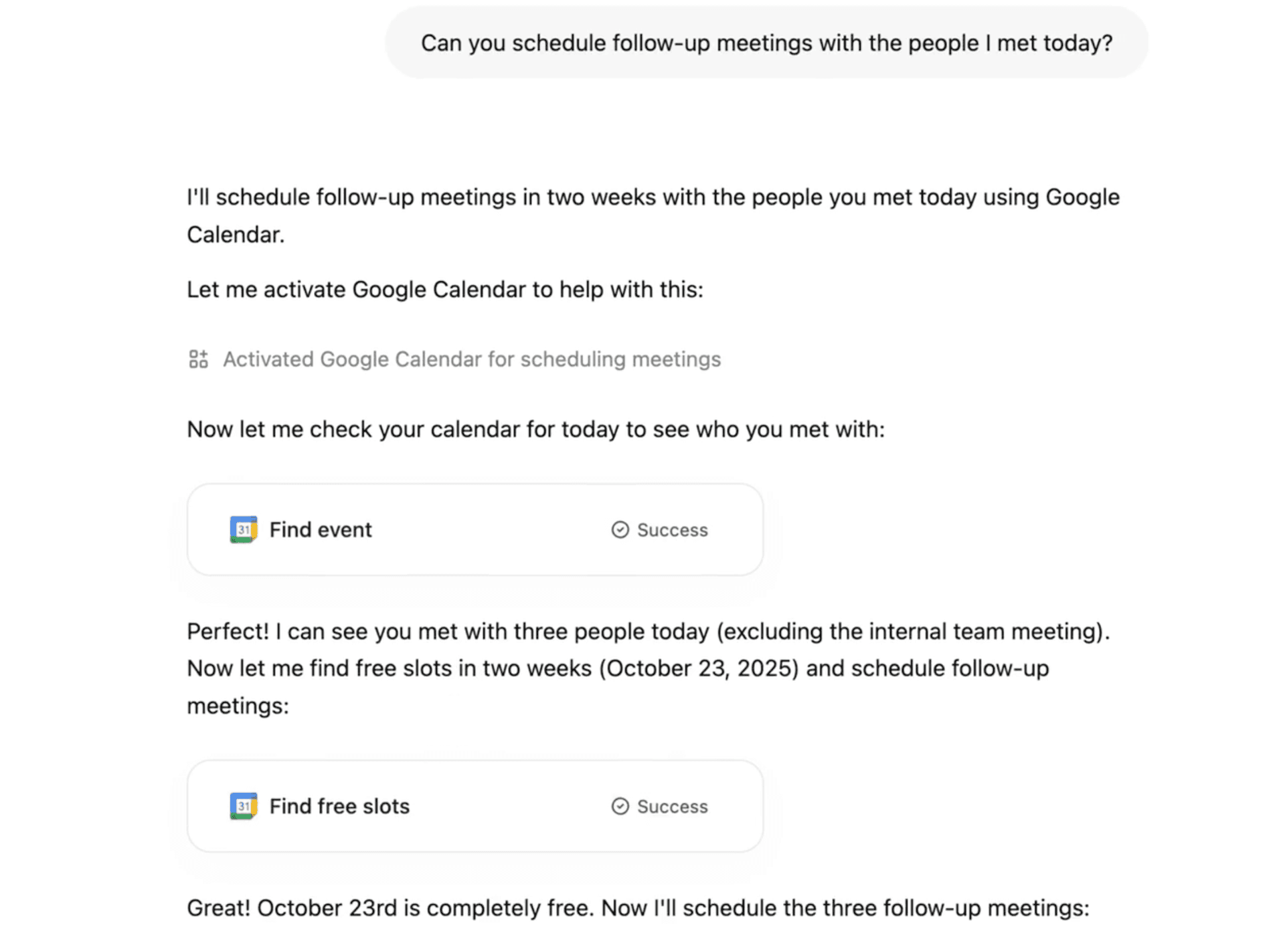
Task: Click the grid icon beside Activated Google Calendar
Action: [x=198, y=359]
